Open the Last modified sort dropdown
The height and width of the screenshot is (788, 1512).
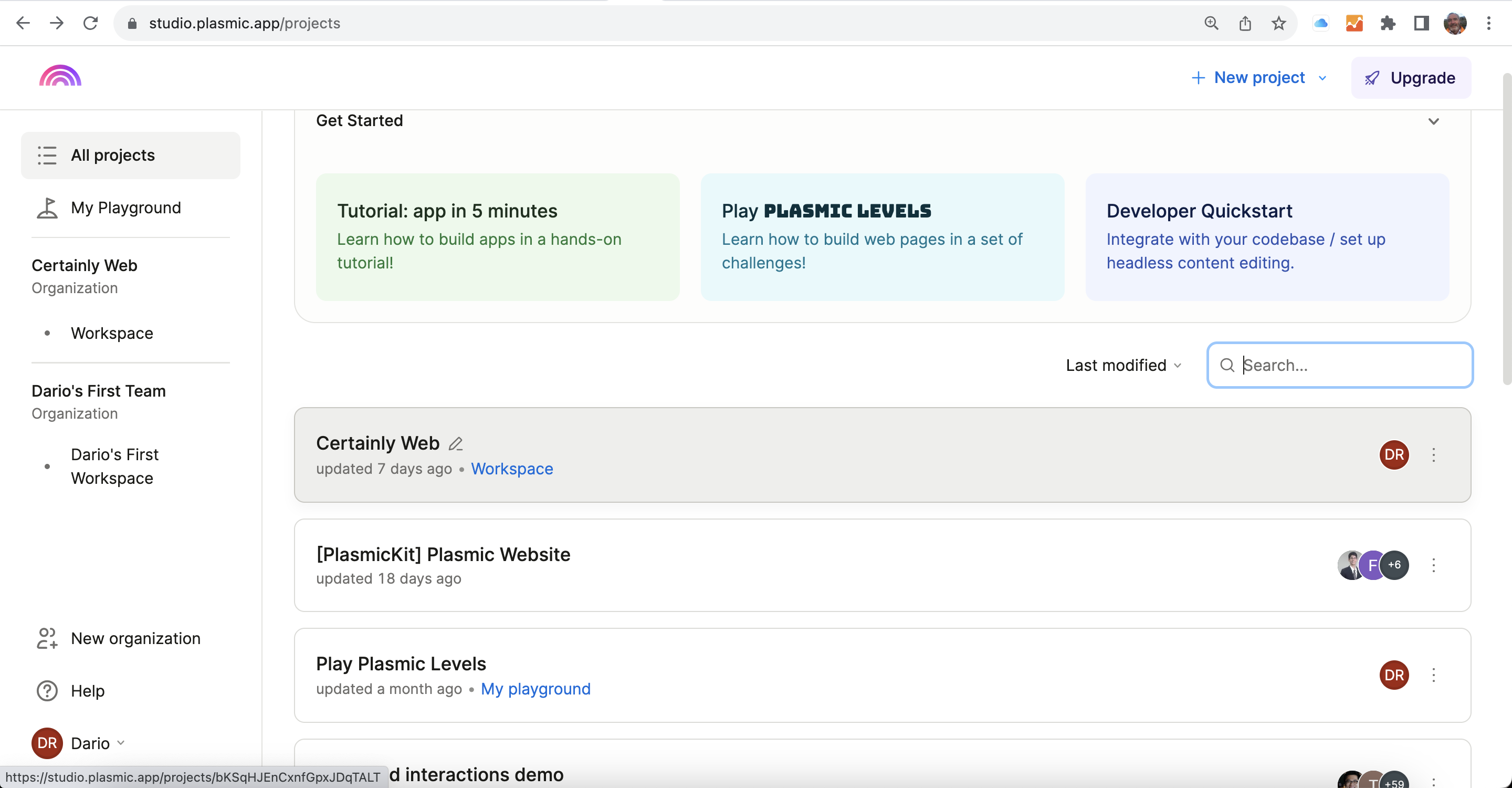[x=1123, y=365]
